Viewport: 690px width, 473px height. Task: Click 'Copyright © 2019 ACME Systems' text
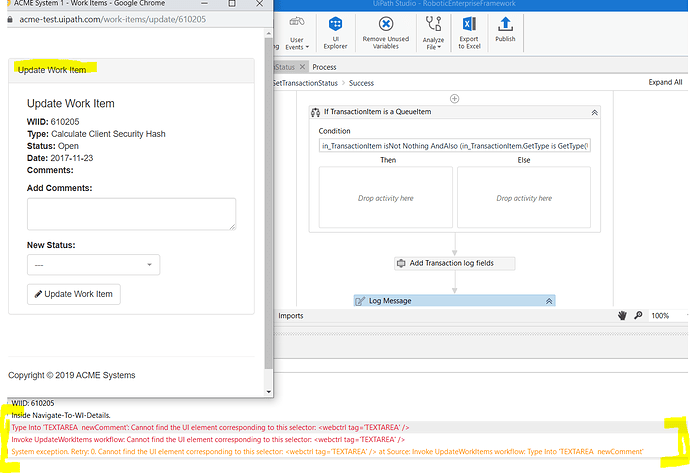pyautogui.click(x=72, y=375)
